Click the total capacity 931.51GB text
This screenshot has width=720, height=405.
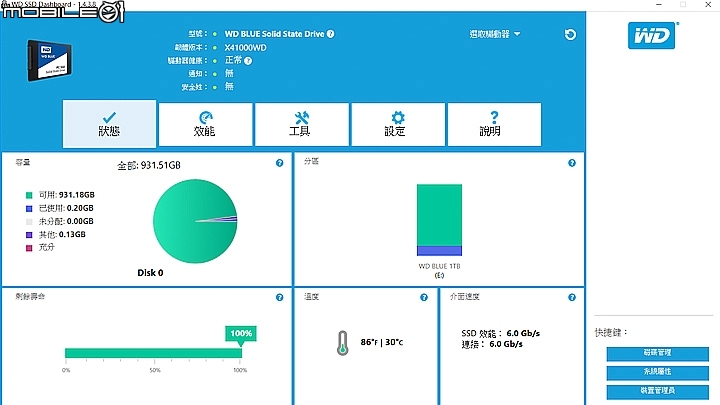click(x=149, y=165)
